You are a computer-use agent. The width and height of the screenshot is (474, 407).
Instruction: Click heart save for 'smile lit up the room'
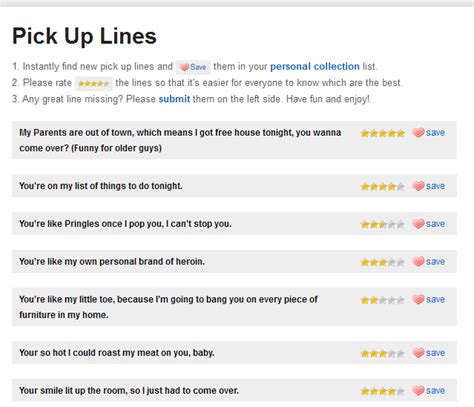tap(429, 390)
